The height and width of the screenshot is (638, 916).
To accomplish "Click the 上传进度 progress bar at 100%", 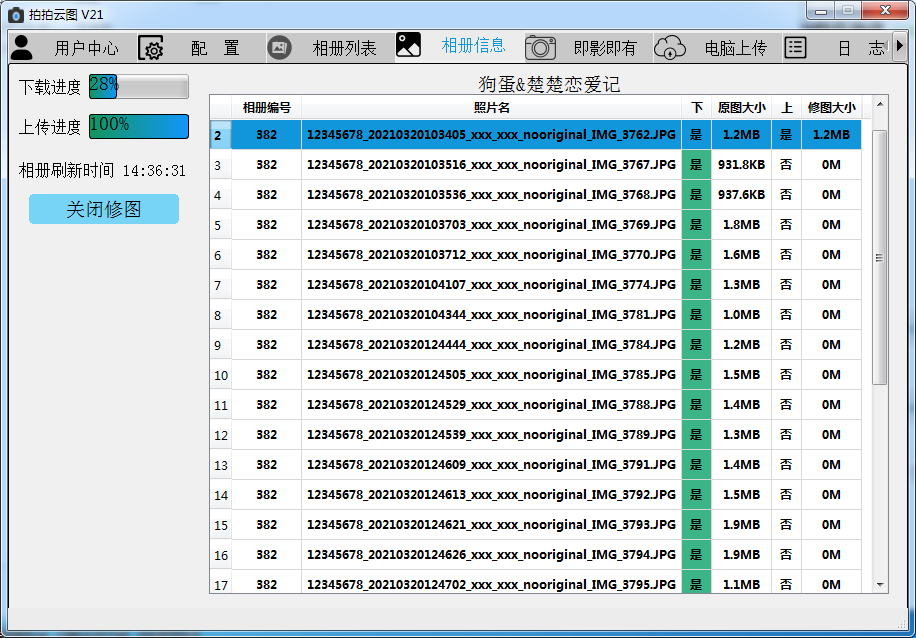I will tap(138, 126).
